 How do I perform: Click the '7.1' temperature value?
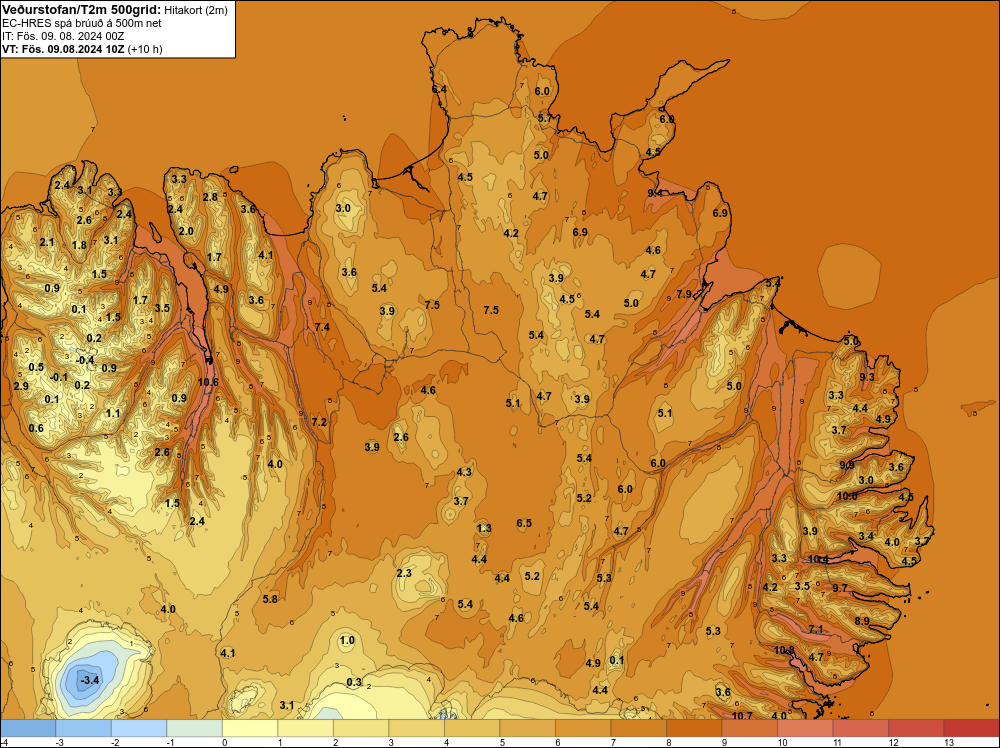(x=816, y=629)
